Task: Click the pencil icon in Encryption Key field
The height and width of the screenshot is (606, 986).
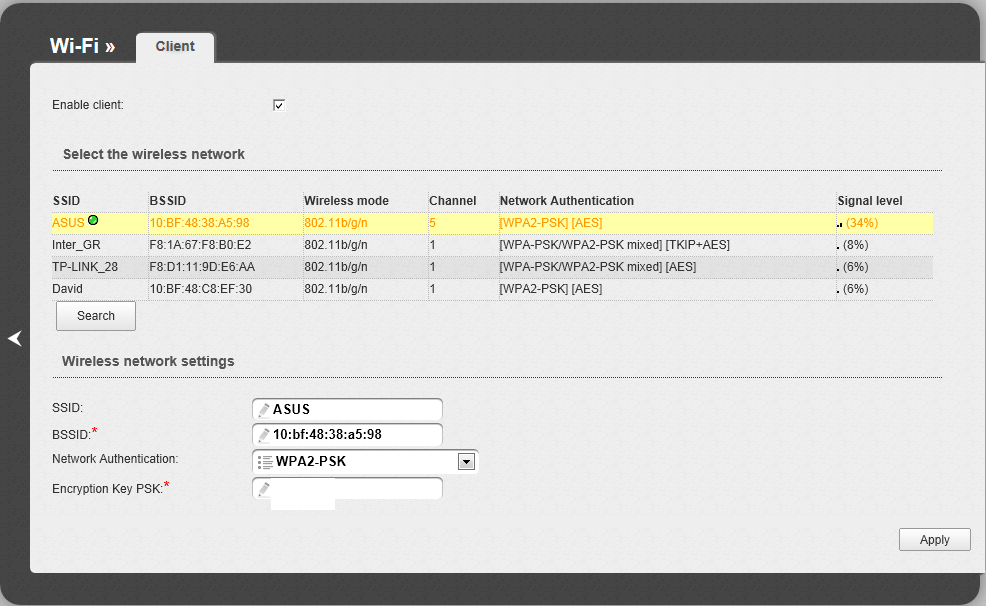Action: tap(264, 489)
